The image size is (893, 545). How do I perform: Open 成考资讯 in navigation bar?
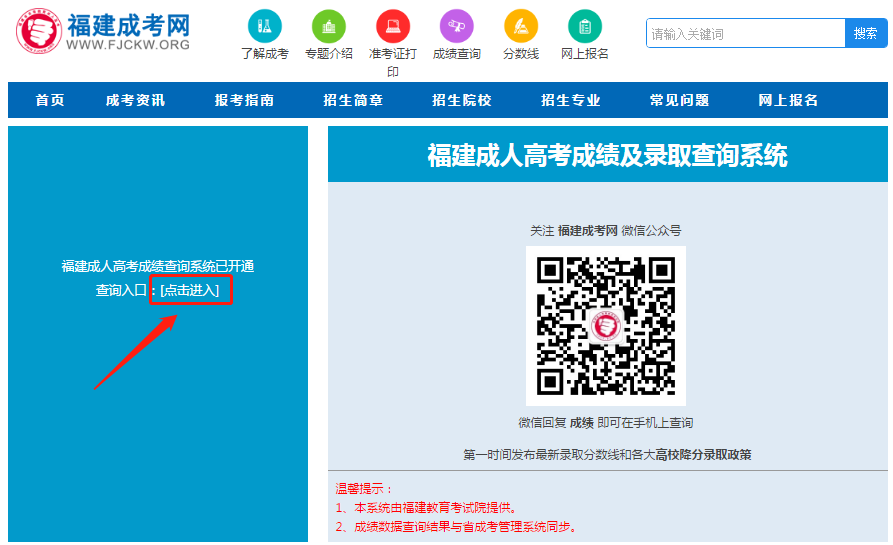coord(136,100)
